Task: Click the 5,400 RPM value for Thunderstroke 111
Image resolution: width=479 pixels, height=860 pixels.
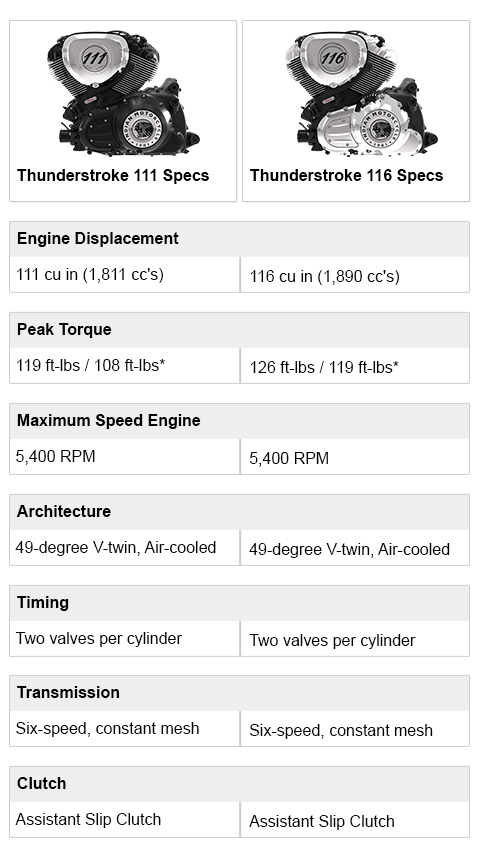Action: tap(55, 456)
